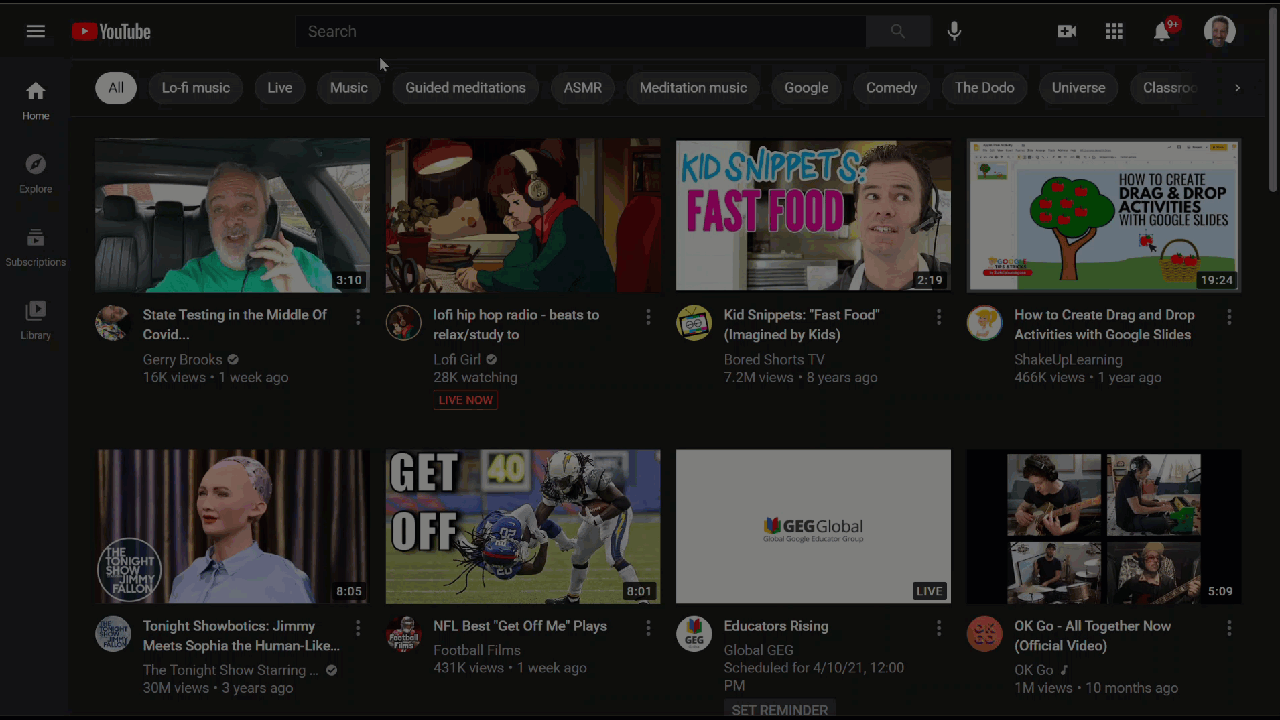
Task: Open the ShakeUpLearning channel name link
Action: point(1068,359)
